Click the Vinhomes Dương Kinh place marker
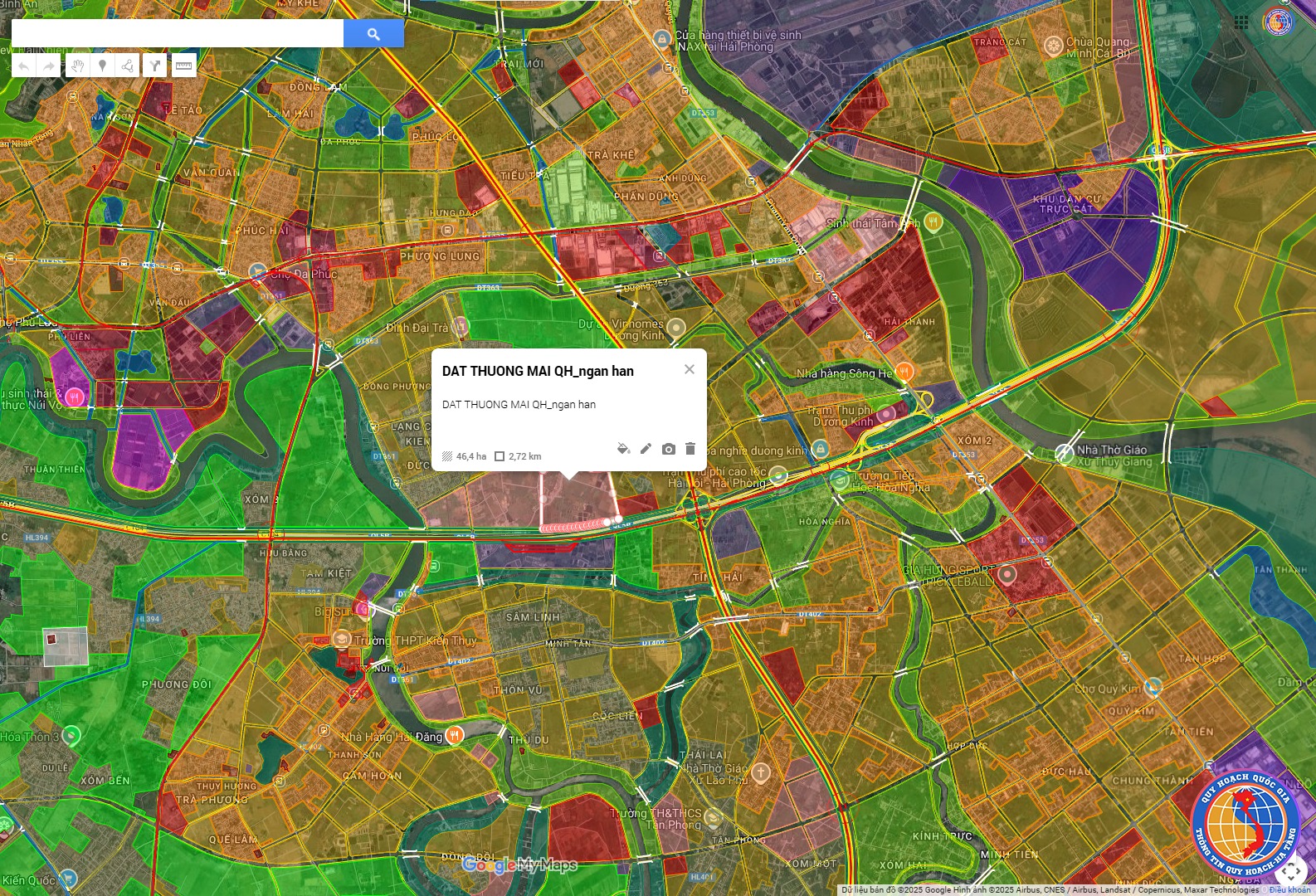Screen dimensions: 1316x896 [676, 327]
